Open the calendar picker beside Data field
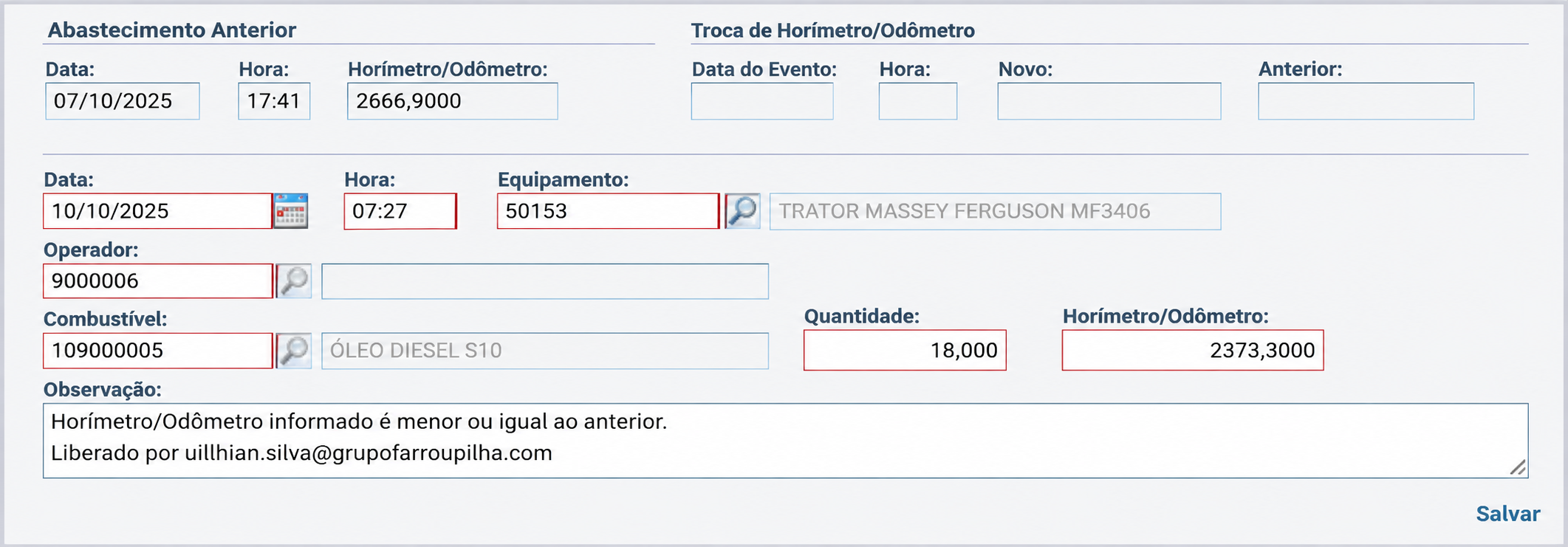Image resolution: width=1568 pixels, height=547 pixels. point(291,211)
